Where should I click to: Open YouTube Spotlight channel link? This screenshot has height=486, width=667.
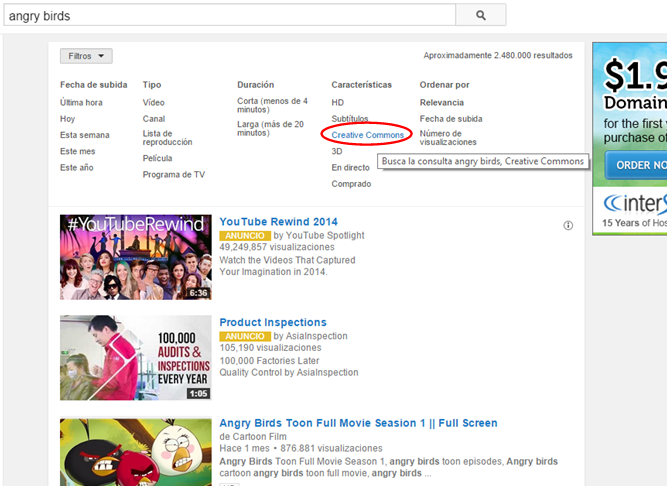pyautogui.click(x=325, y=235)
